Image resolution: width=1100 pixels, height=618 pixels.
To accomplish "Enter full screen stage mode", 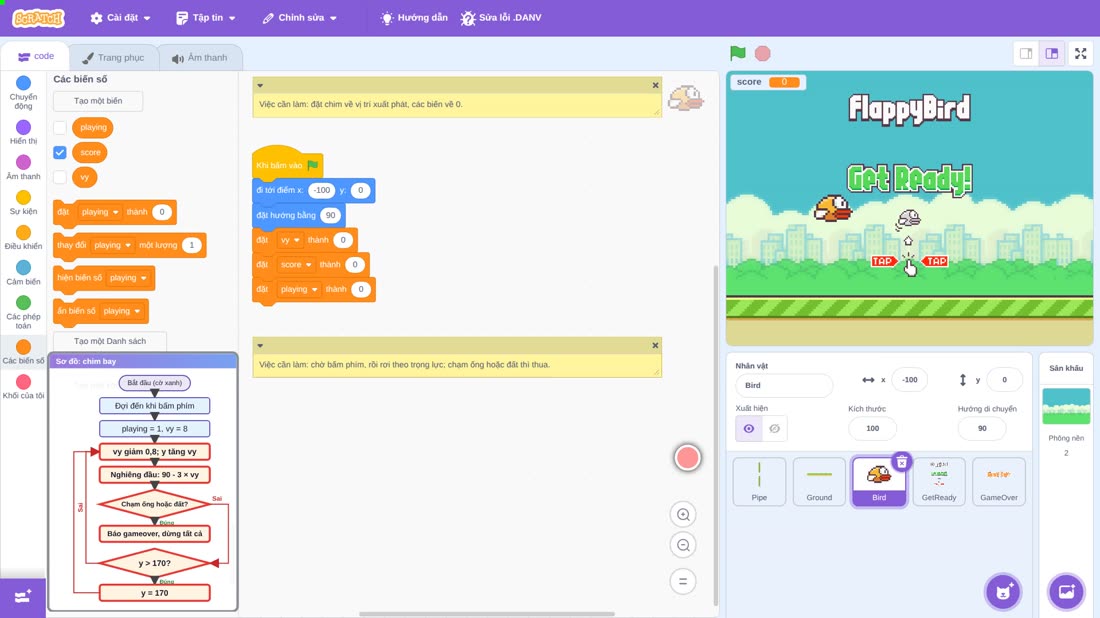I will (1080, 53).
